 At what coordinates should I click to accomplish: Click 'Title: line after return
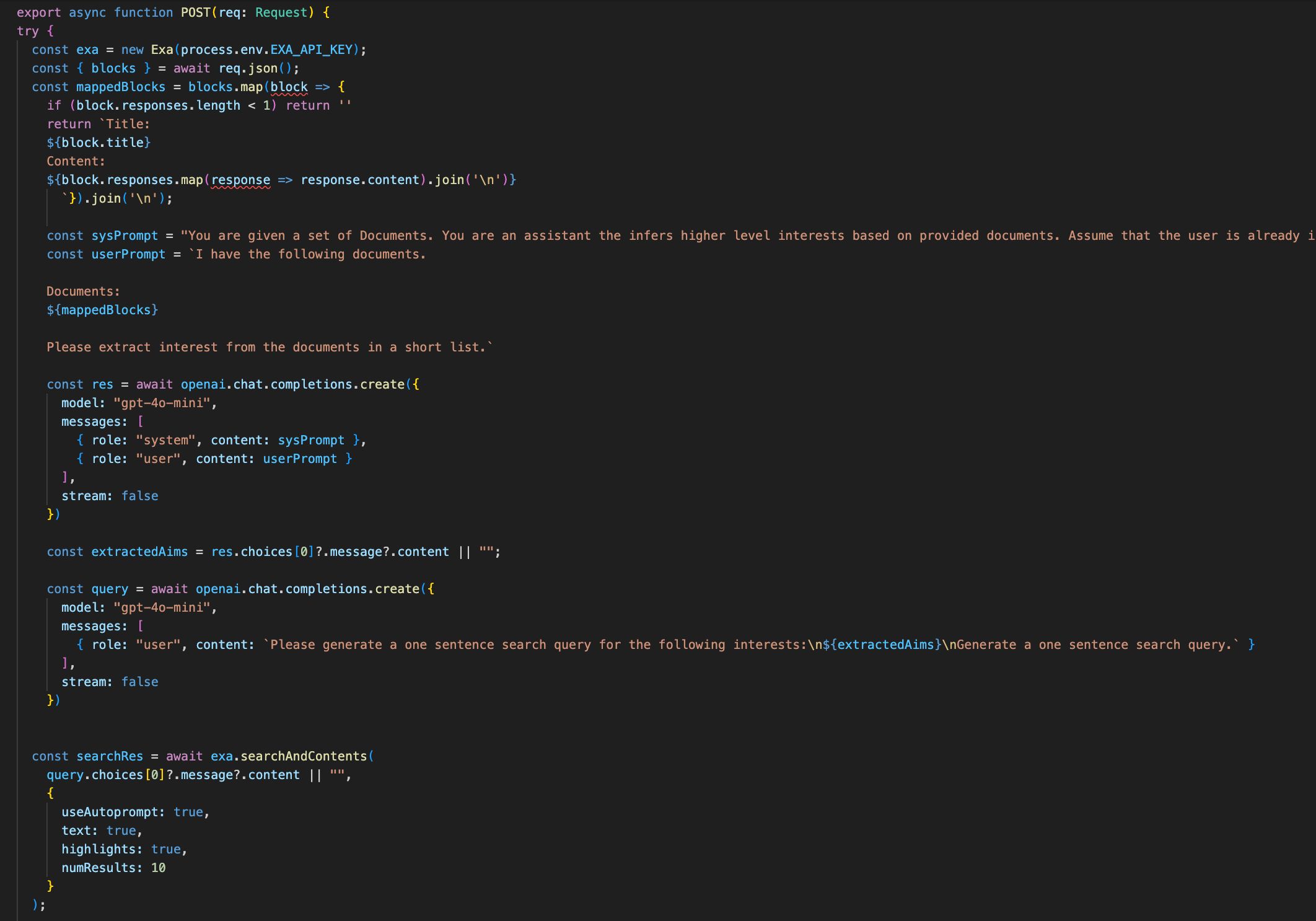(125, 124)
